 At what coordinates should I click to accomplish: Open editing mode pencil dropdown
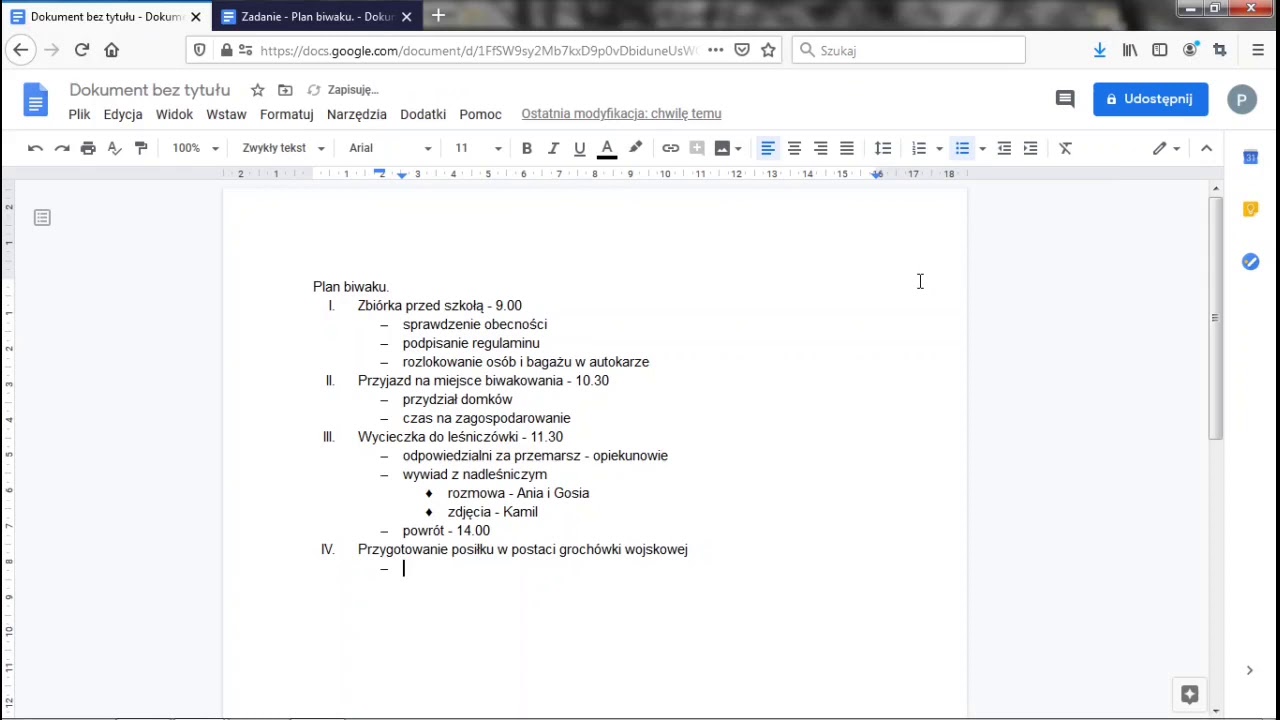coord(1166,148)
